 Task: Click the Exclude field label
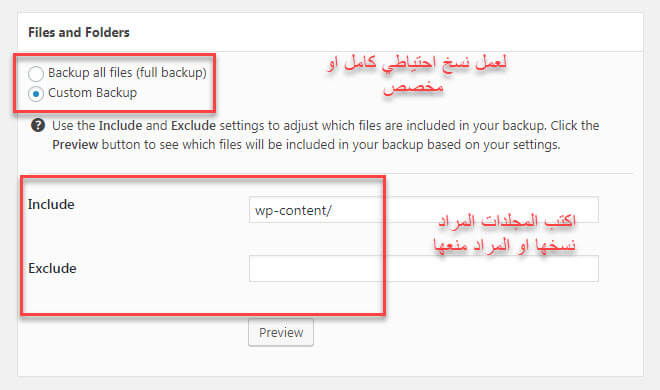52,268
